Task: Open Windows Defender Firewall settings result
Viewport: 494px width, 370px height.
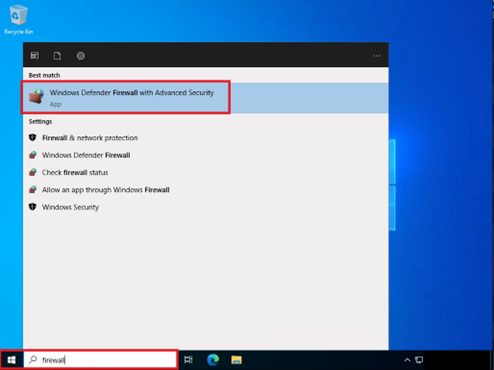Action: click(x=205, y=155)
